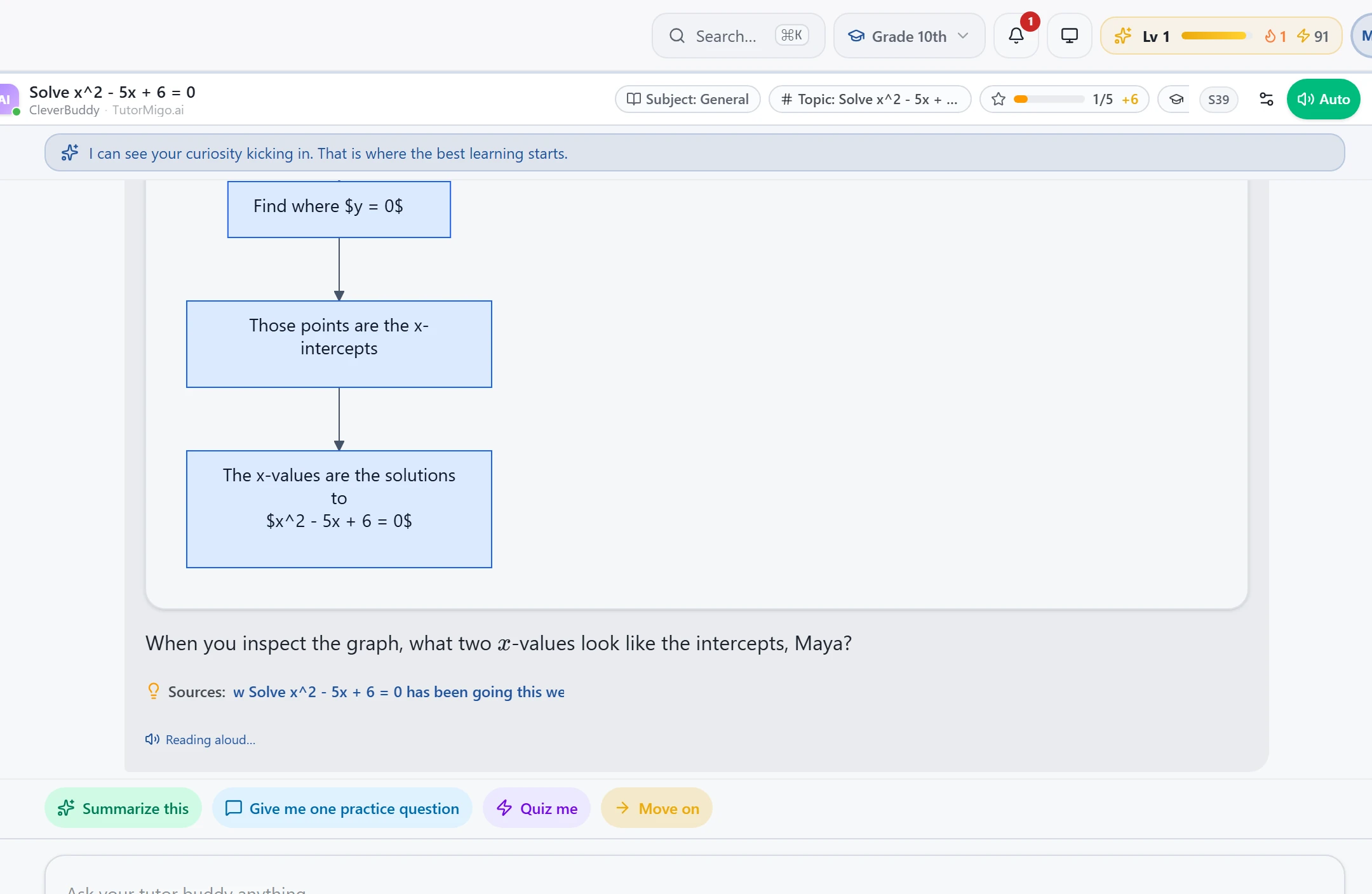The image size is (1372, 894).
Task: Click Give me one practice question
Action: (x=342, y=808)
